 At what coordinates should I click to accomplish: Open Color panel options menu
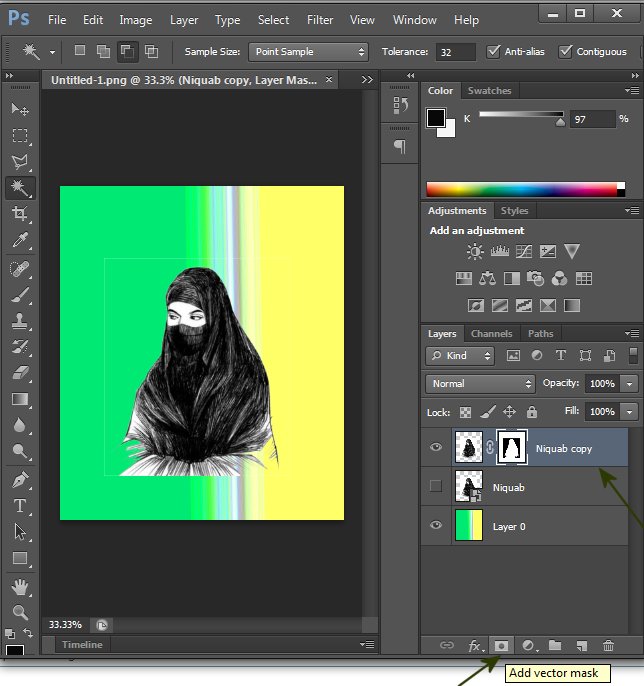[x=632, y=91]
